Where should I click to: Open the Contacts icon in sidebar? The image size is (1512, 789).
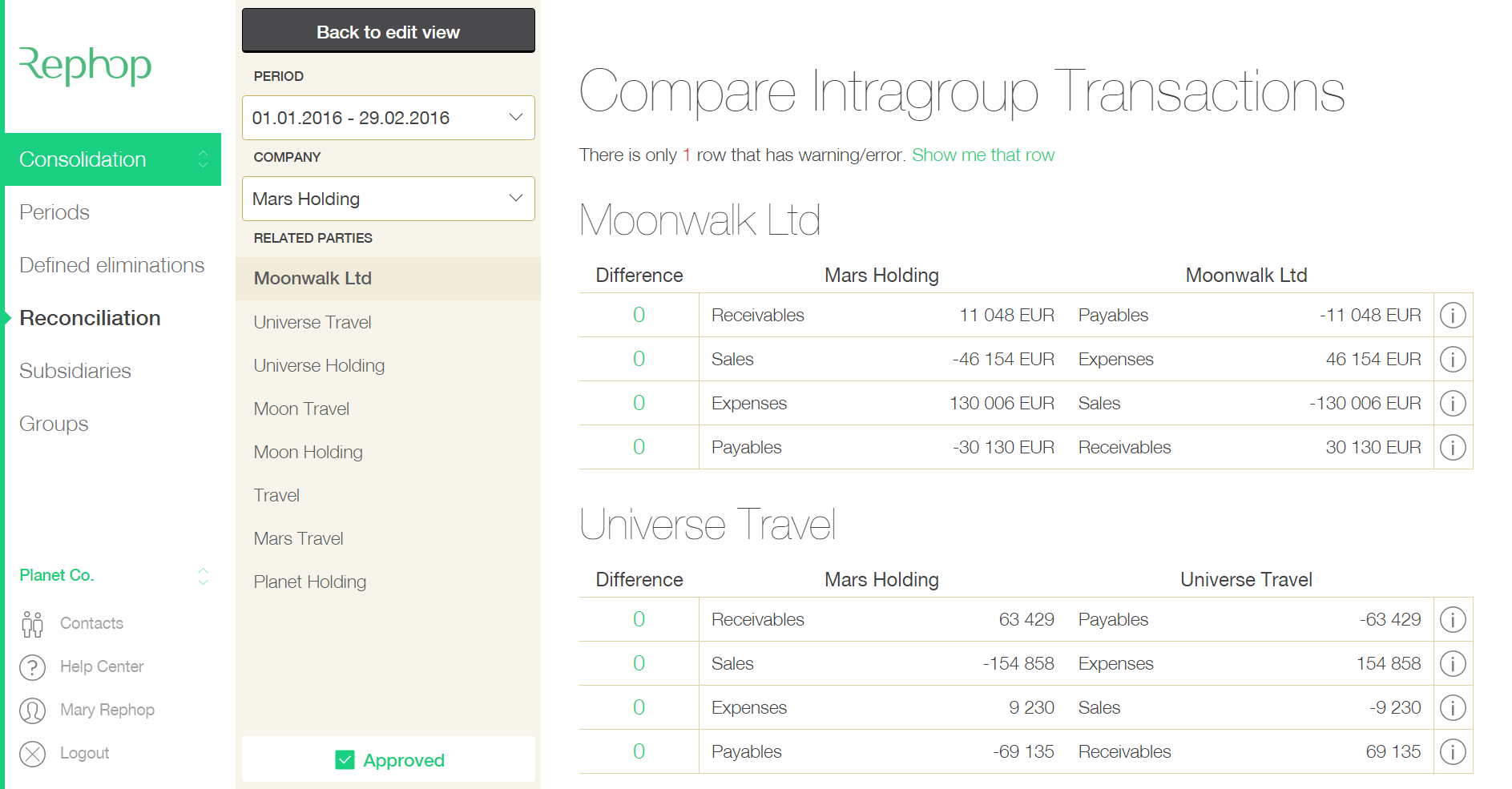[x=32, y=623]
